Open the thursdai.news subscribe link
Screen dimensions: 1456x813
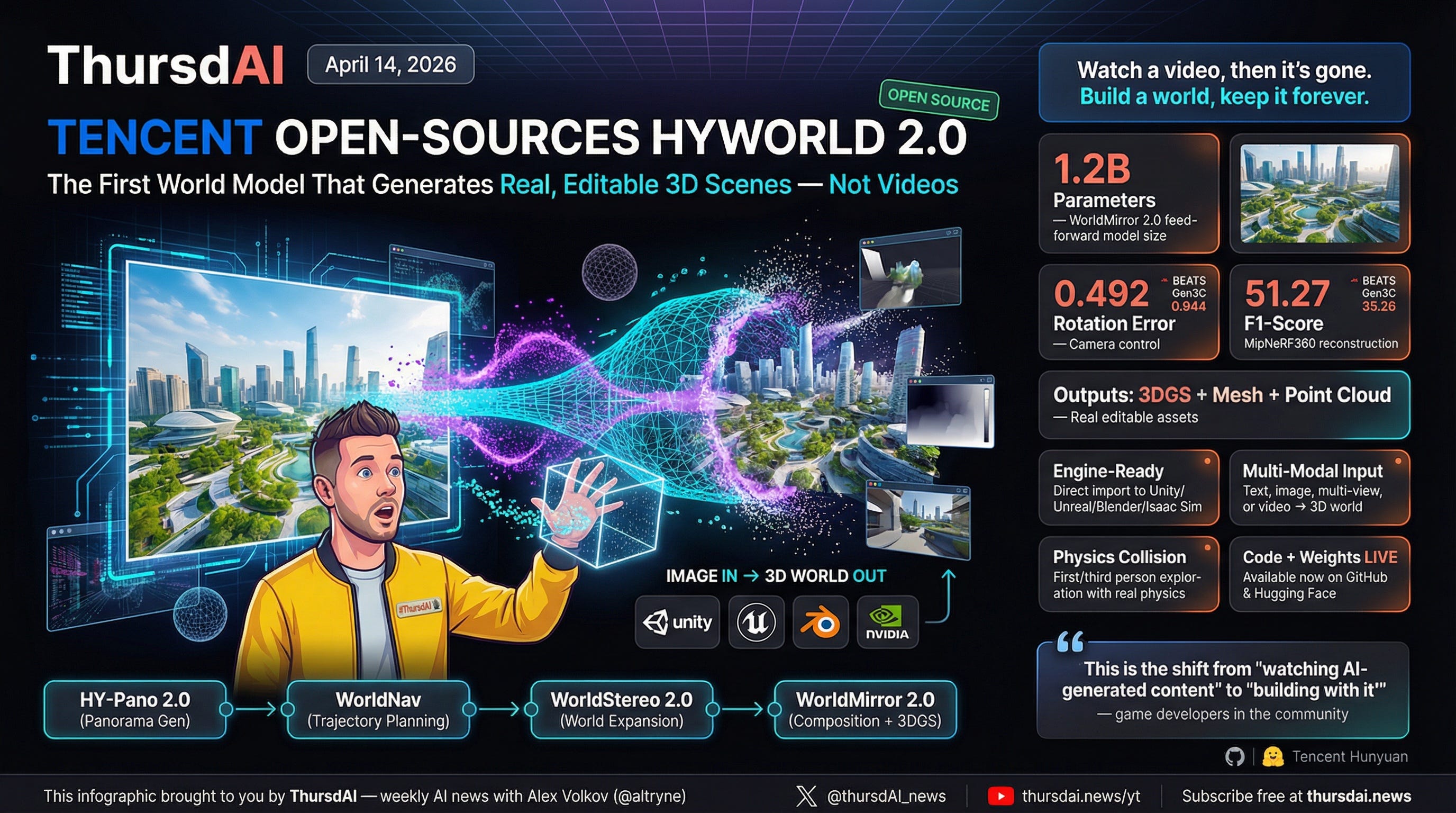click(x=1358, y=796)
